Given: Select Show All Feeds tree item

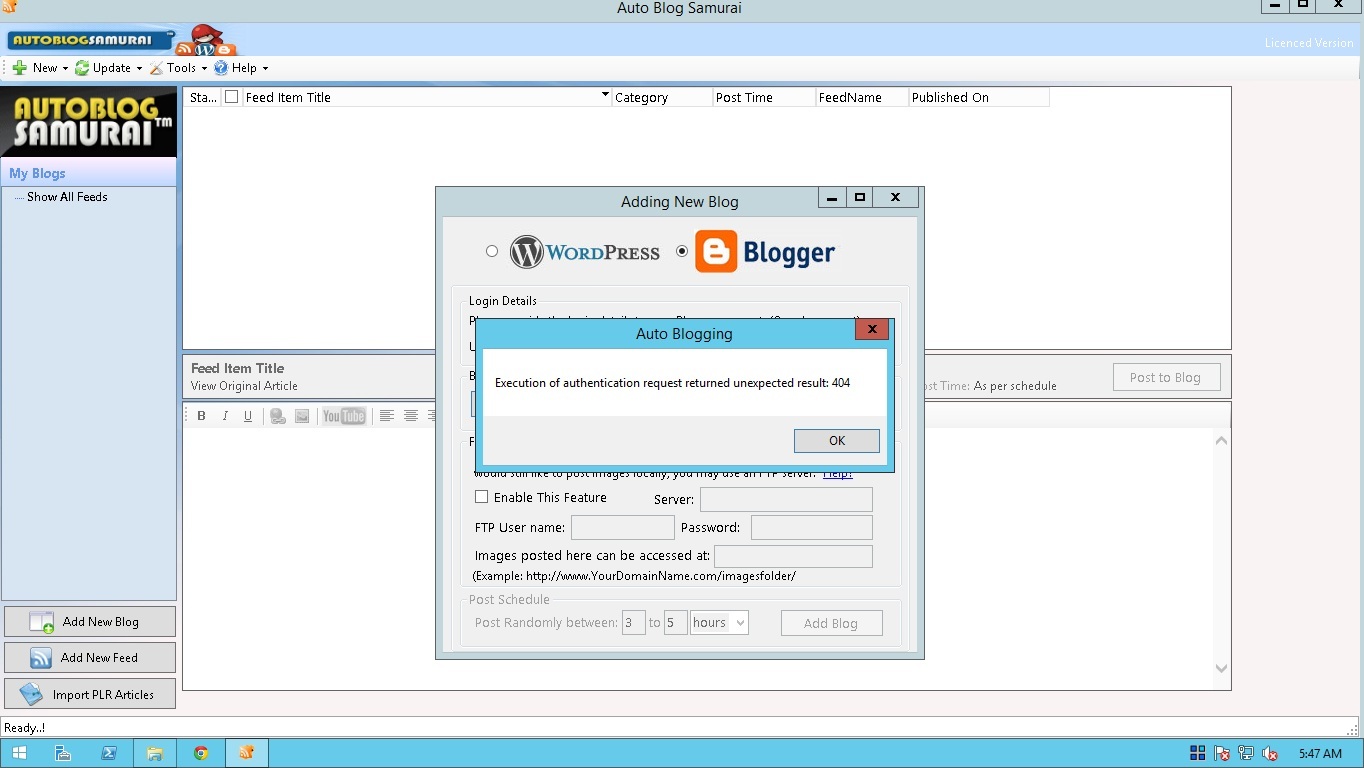Looking at the screenshot, I should pyautogui.click(x=67, y=197).
